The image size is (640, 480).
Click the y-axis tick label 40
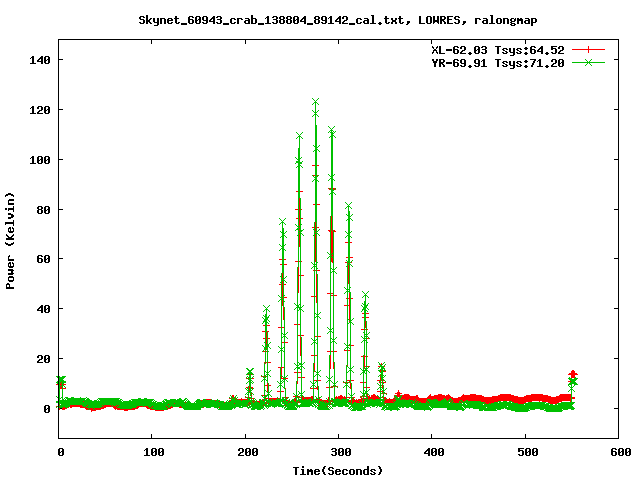[x=43, y=309]
